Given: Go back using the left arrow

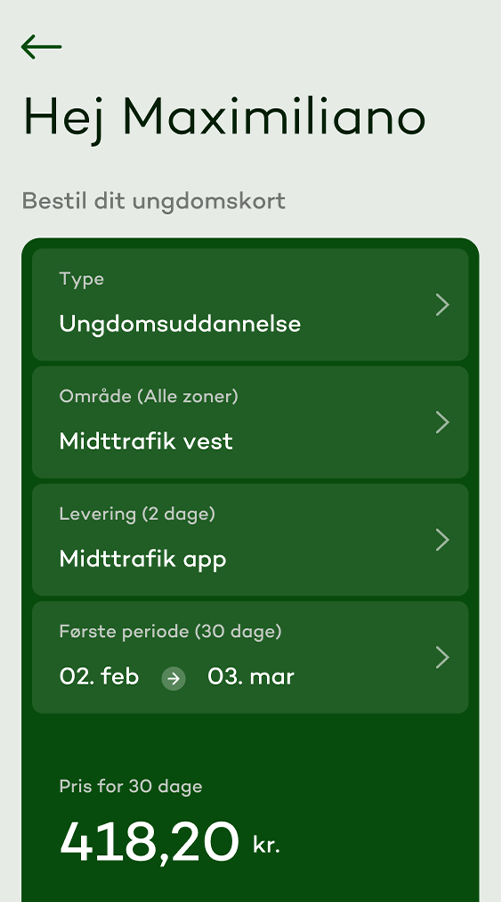Looking at the screenshot, I should (x=41, y=47).
